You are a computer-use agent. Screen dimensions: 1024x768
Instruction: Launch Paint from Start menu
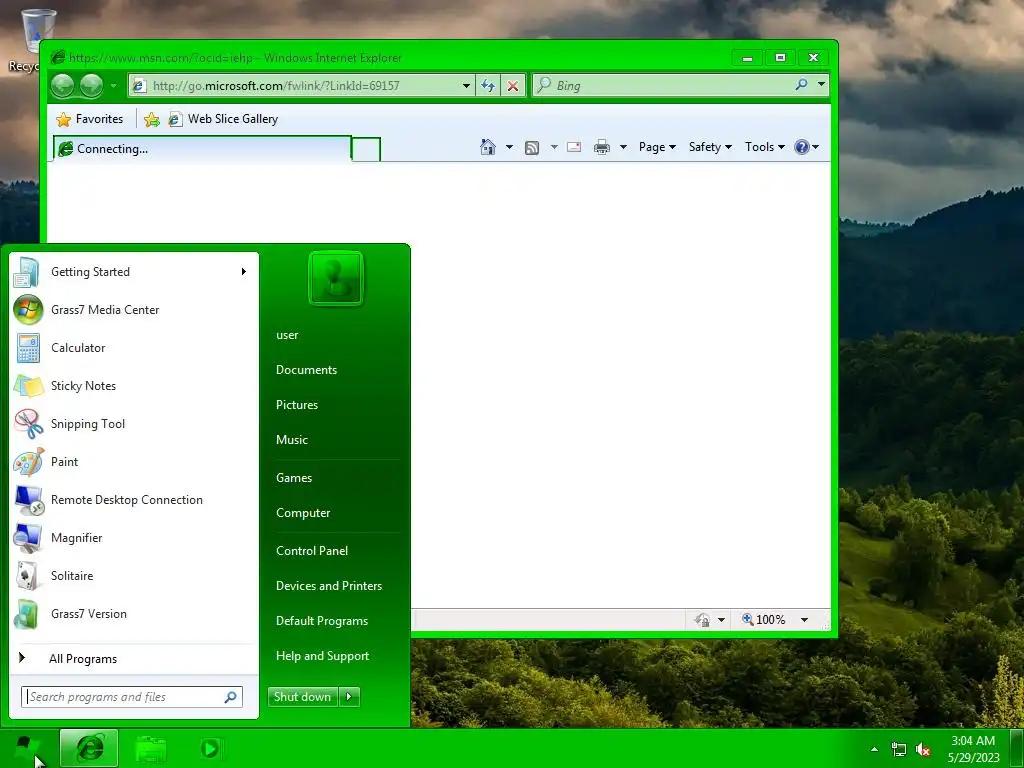click(134, 462)
